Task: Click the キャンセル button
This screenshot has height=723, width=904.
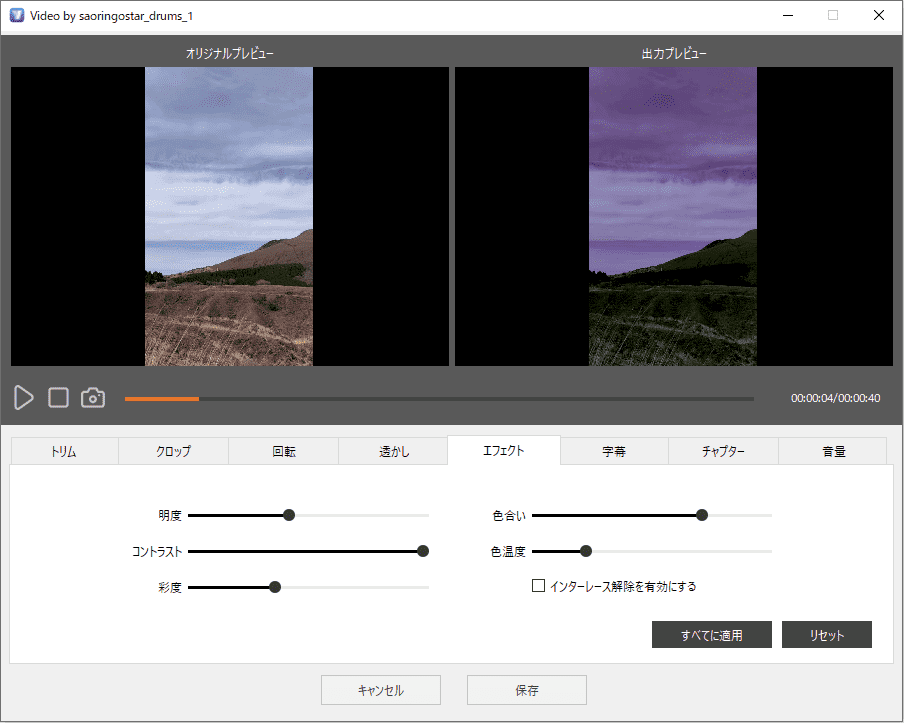Action: pos(380,690)
